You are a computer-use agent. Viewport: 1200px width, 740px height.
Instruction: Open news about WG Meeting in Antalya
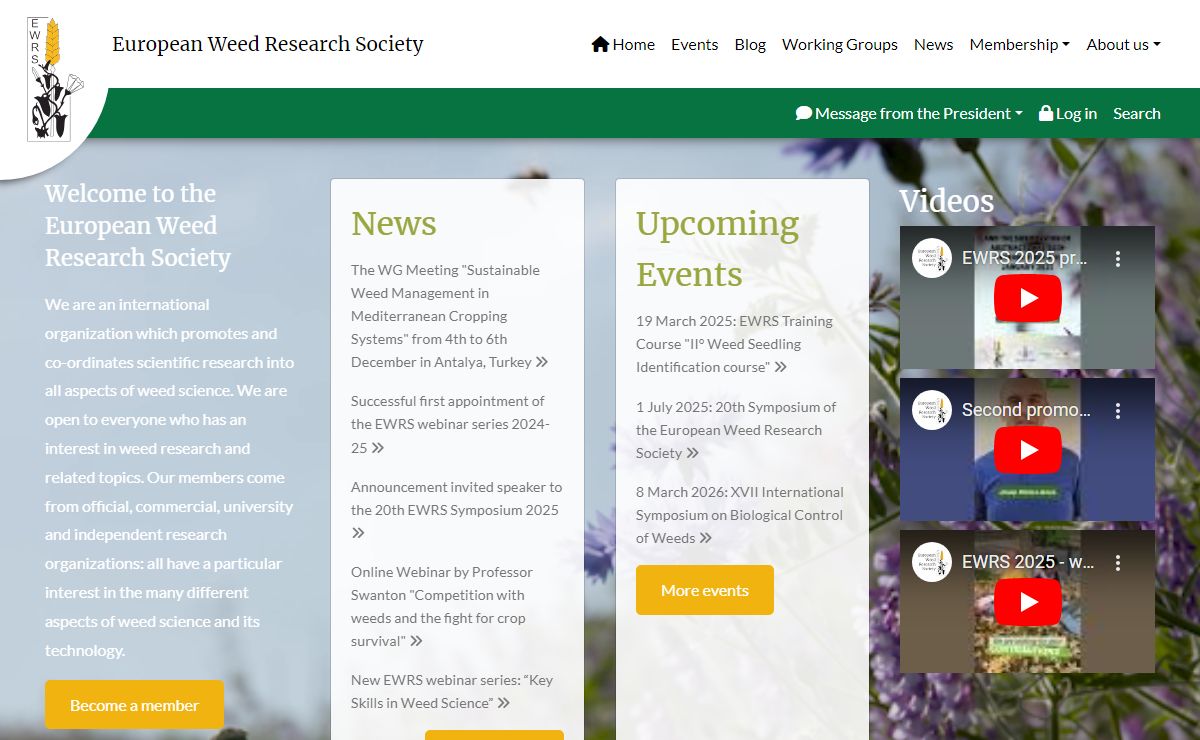coord(449,316)
